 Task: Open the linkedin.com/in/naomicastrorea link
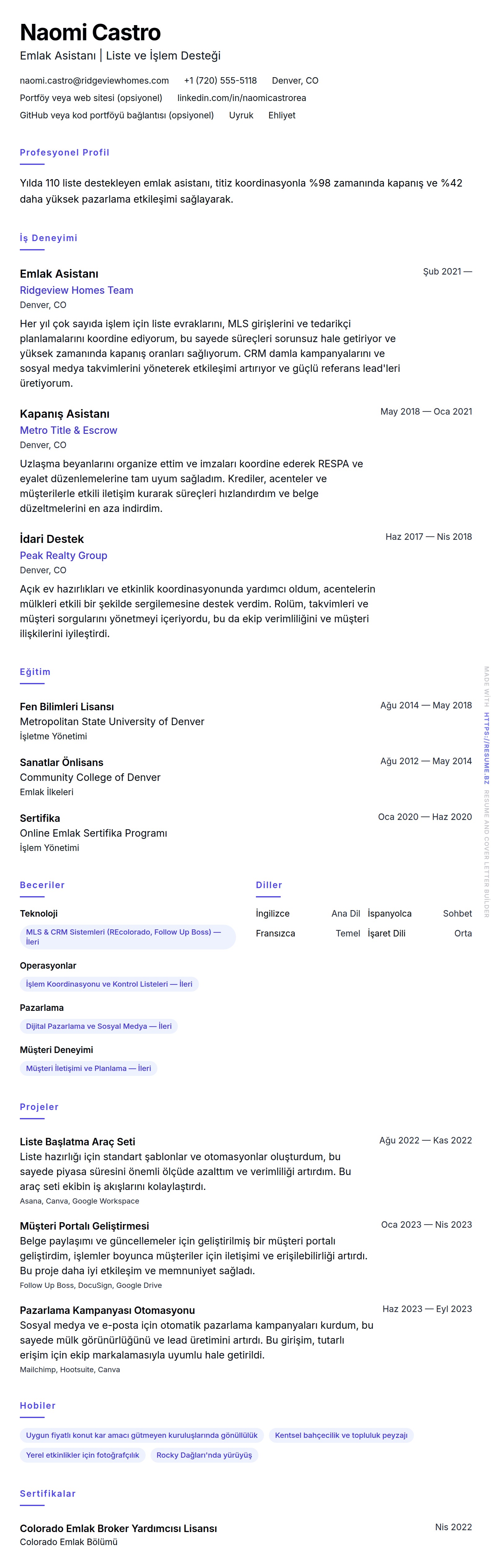pos(241,98)
